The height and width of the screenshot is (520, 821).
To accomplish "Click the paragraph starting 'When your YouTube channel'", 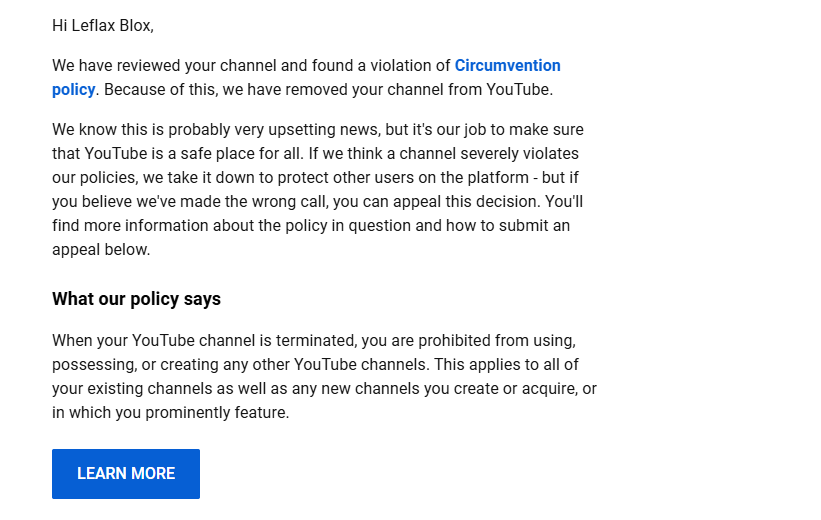I will tap(324, 377).
